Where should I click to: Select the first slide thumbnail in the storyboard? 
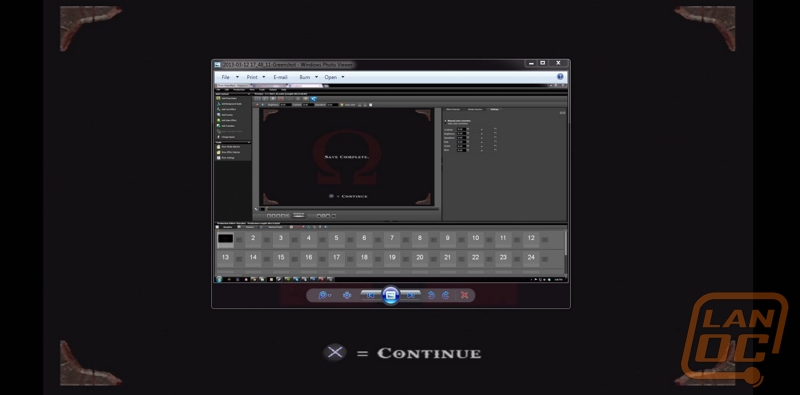click(x=225, y=238)
